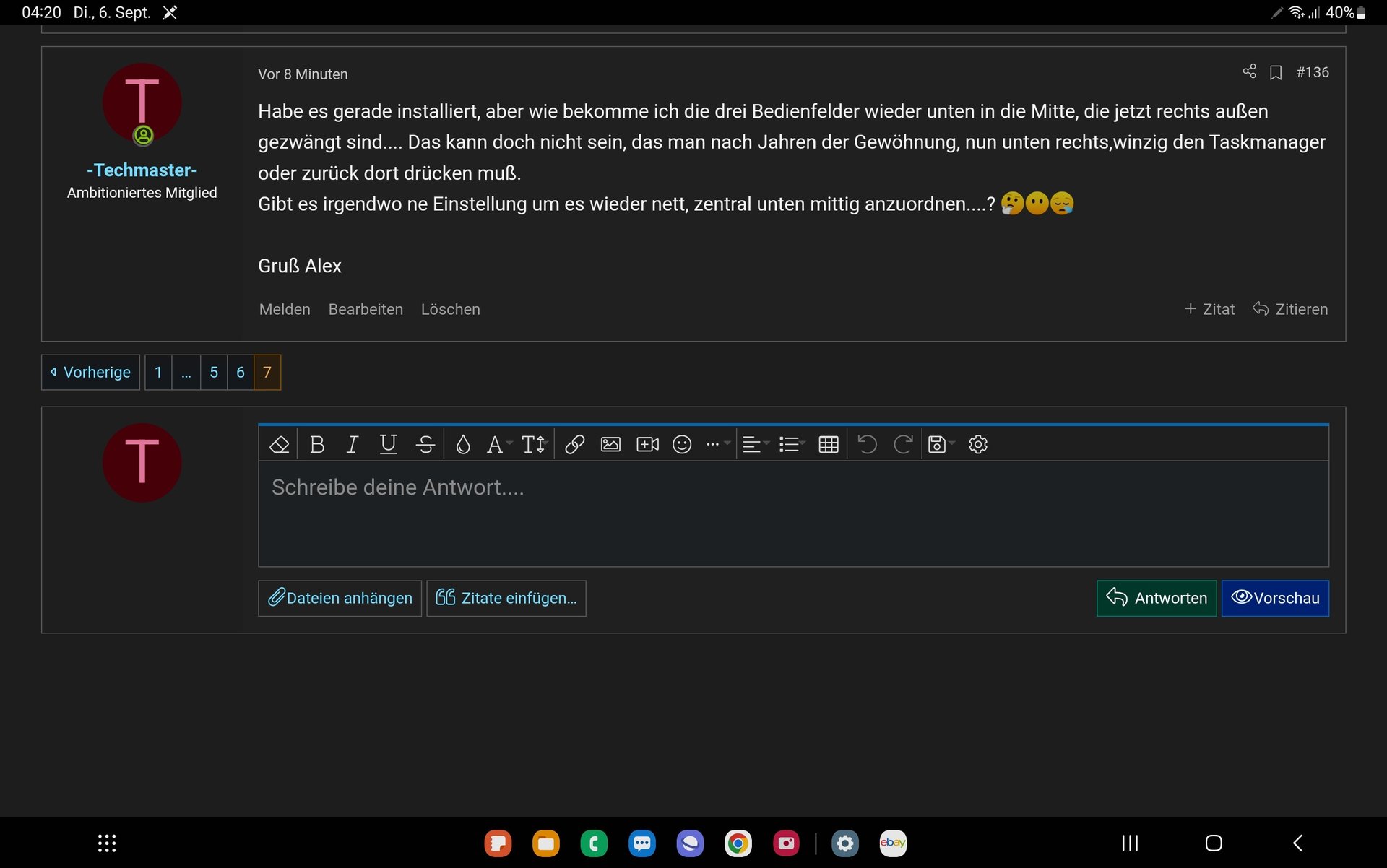Open the list options dropdown
Screen dimensions: 1387x868
792,444
